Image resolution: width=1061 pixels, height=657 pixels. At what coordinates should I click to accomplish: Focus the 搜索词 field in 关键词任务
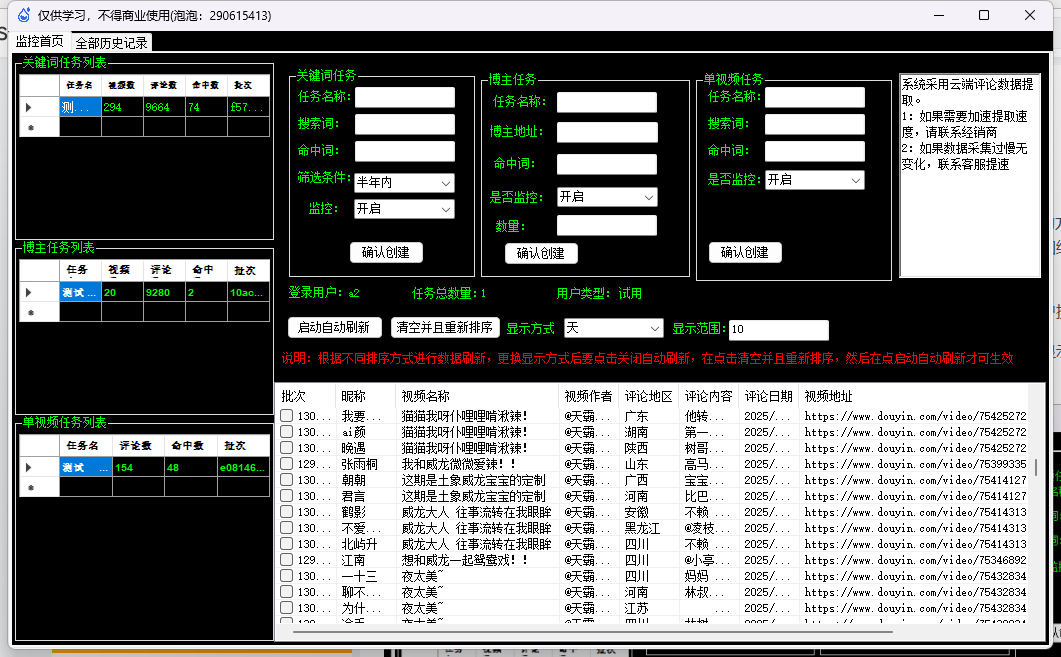pyautogui.click(x=405, y=124)
